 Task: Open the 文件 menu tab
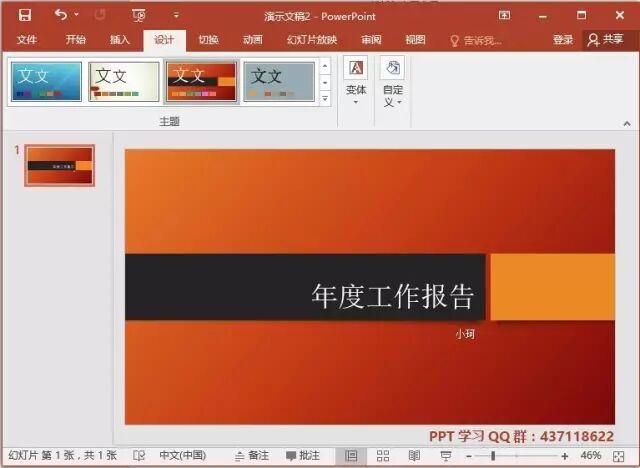pyautogui.click(x=27, y=40)
